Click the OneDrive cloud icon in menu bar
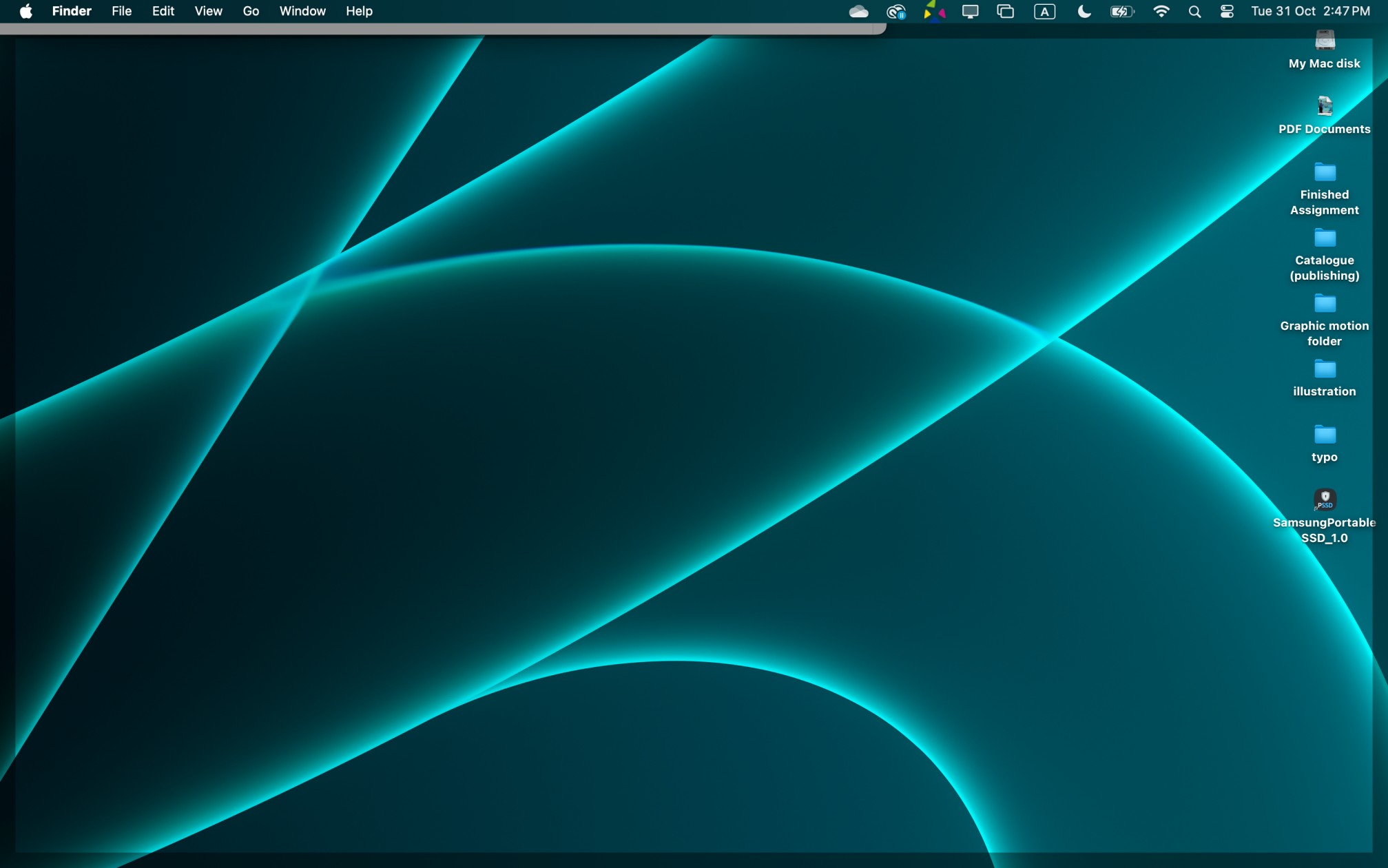Viewport: 1388px width, 868px height. 858,11
